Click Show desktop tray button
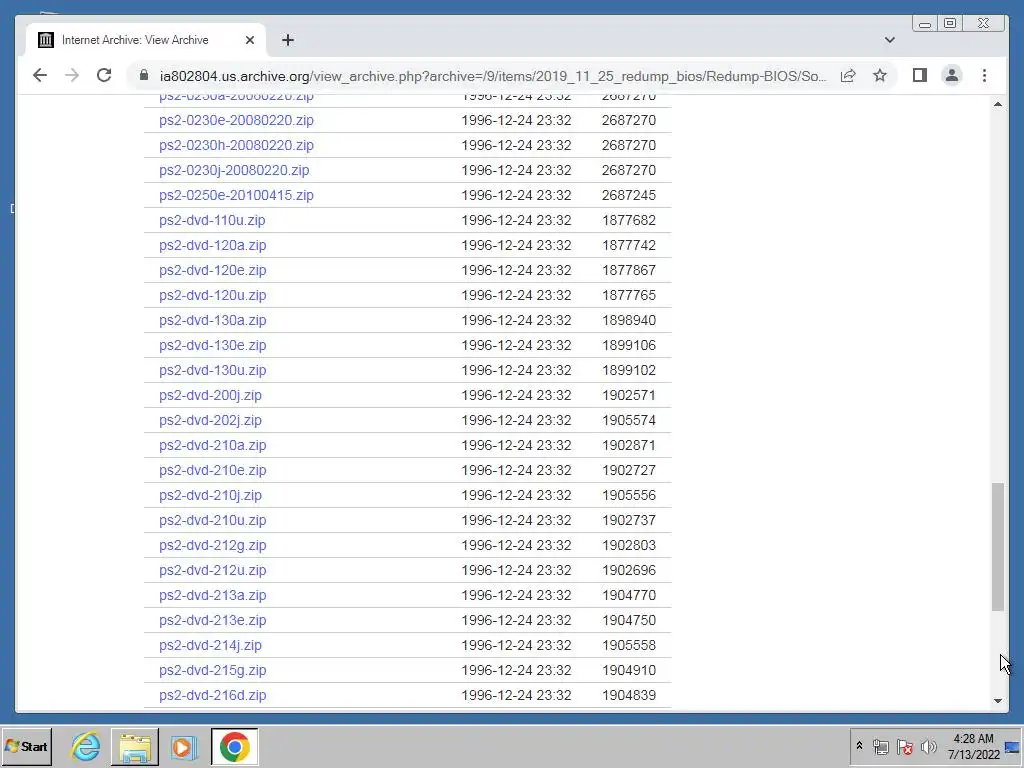The width and height of the screenshot is (1024, 768). (x=1014, y=746)
